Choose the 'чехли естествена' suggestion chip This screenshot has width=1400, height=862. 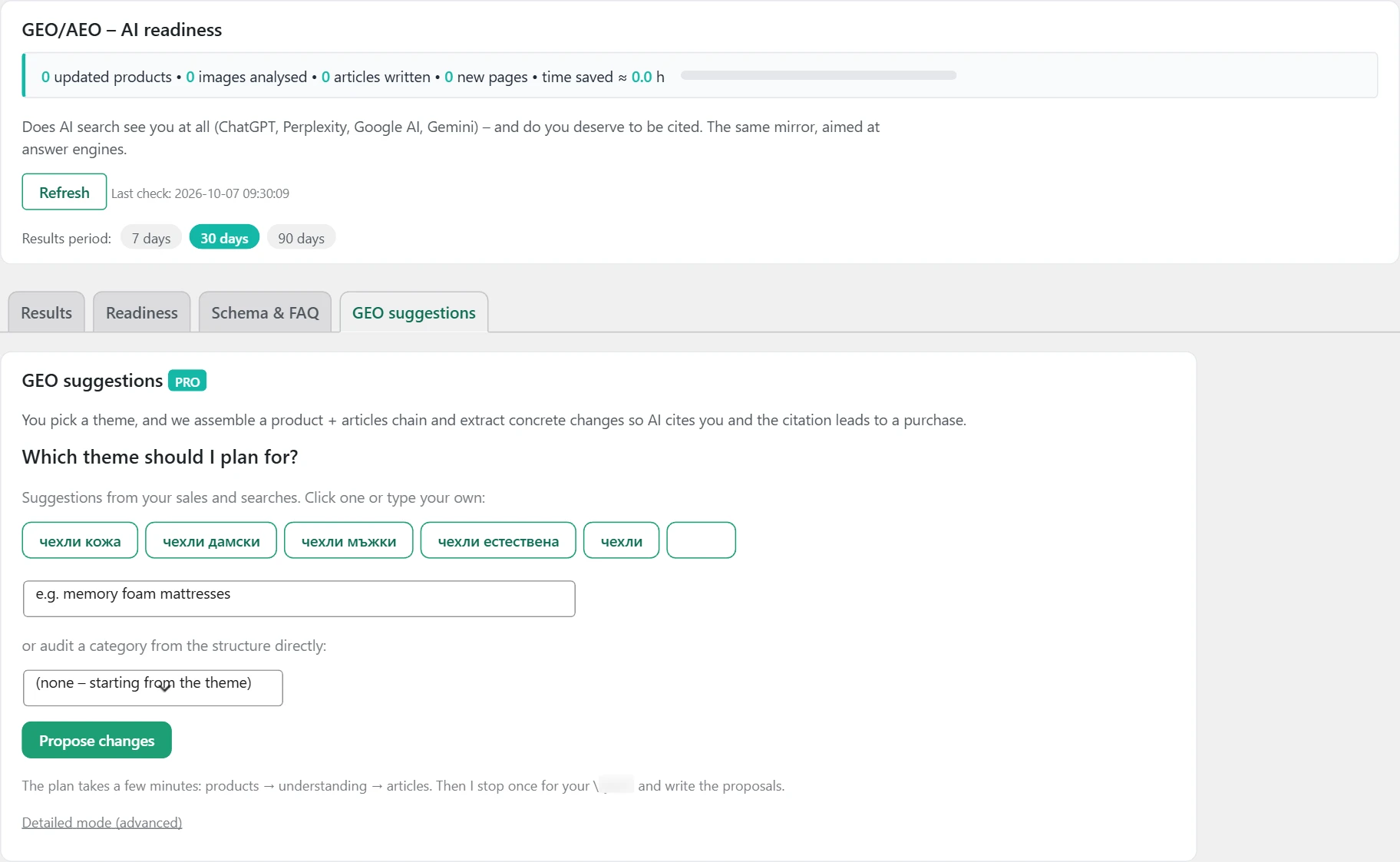tap(498, 540)
